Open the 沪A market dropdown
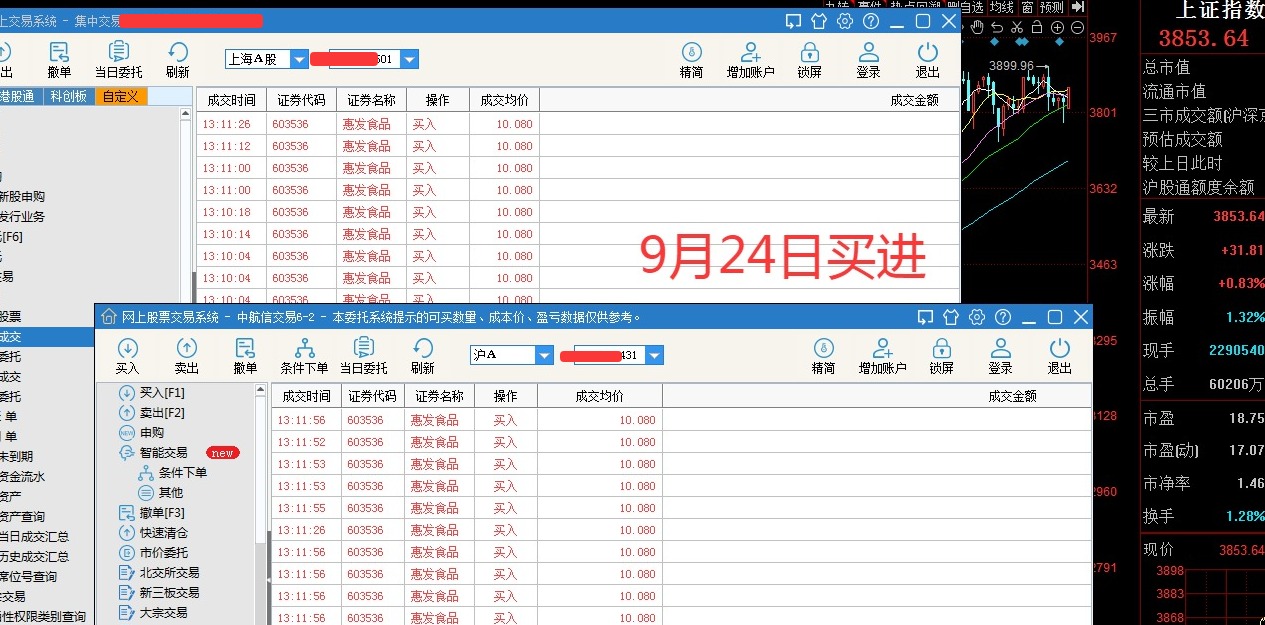 coord(544,355)
